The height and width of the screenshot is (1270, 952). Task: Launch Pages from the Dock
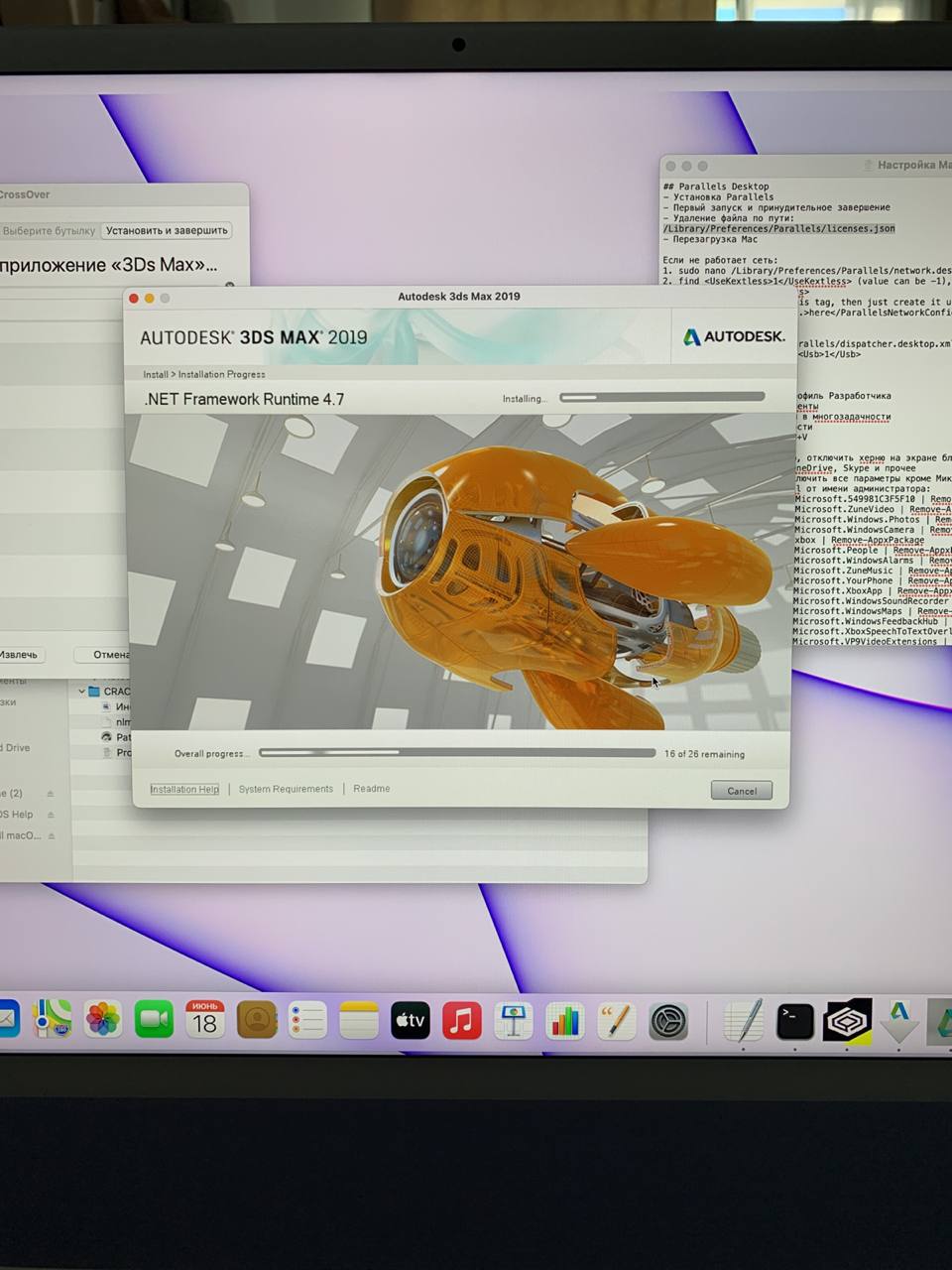tap(617, 1021)
